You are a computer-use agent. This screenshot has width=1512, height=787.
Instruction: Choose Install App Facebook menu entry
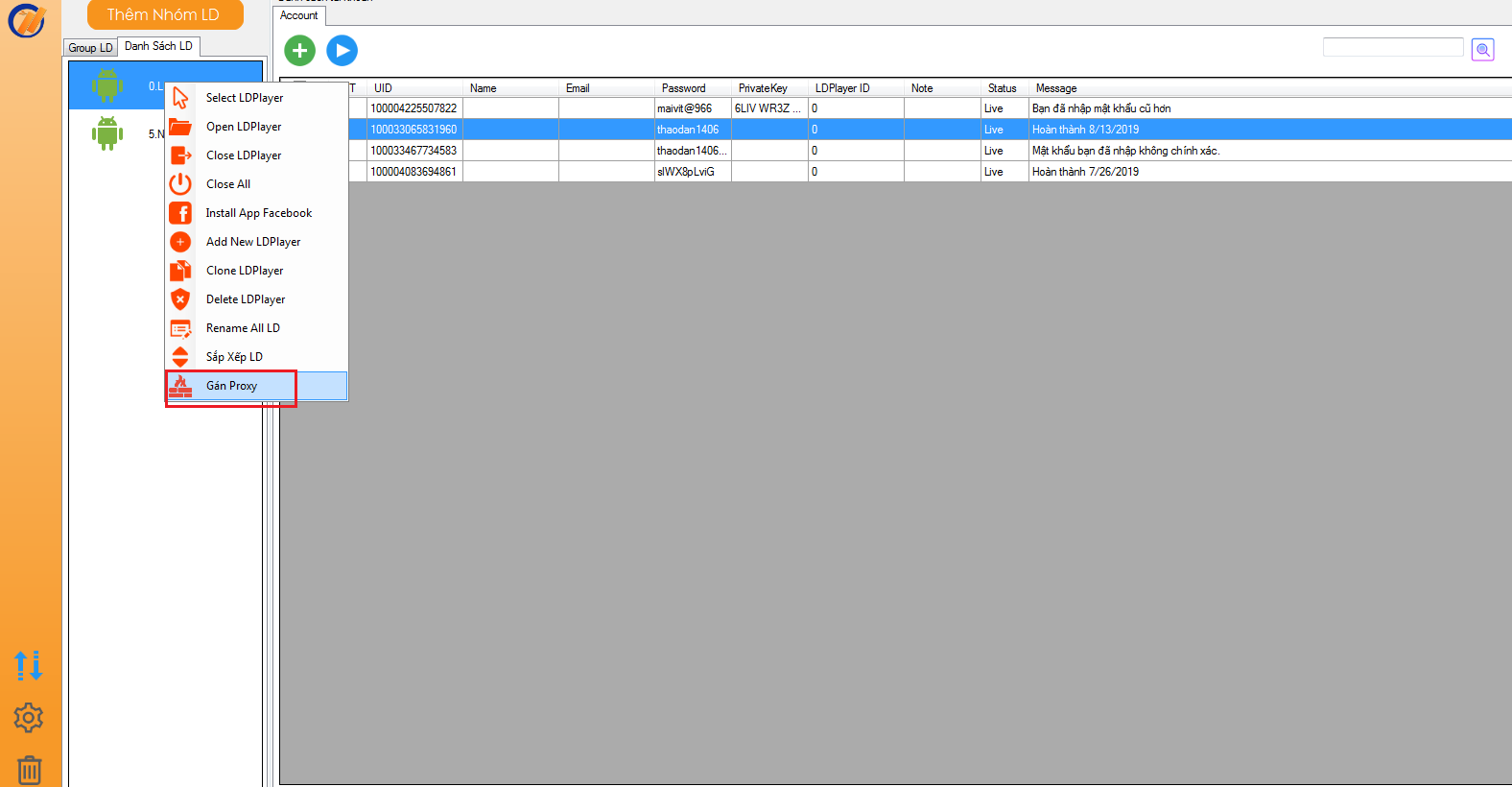coord(257,213)
